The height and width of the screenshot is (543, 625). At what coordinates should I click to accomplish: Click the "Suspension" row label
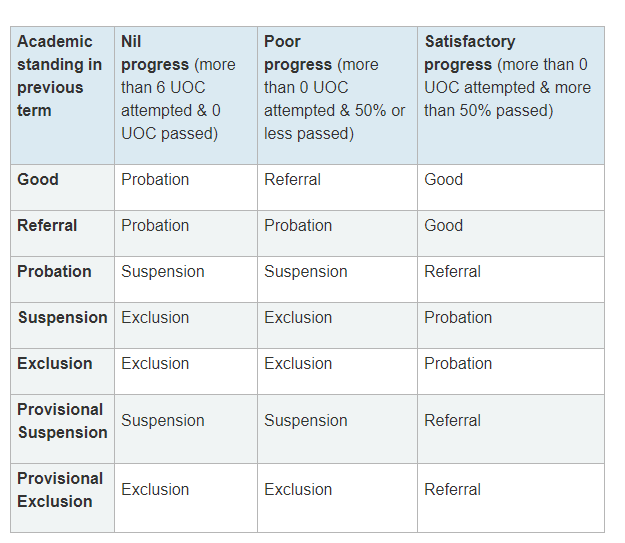pos(62,318)
